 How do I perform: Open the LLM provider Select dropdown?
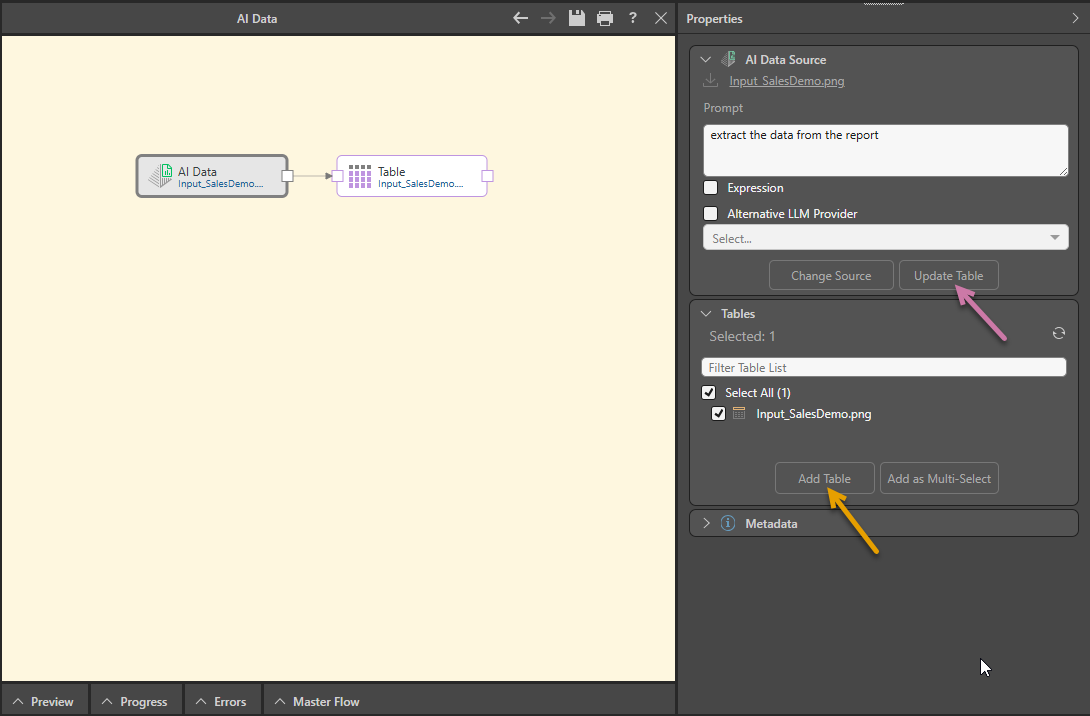(885, 238)
